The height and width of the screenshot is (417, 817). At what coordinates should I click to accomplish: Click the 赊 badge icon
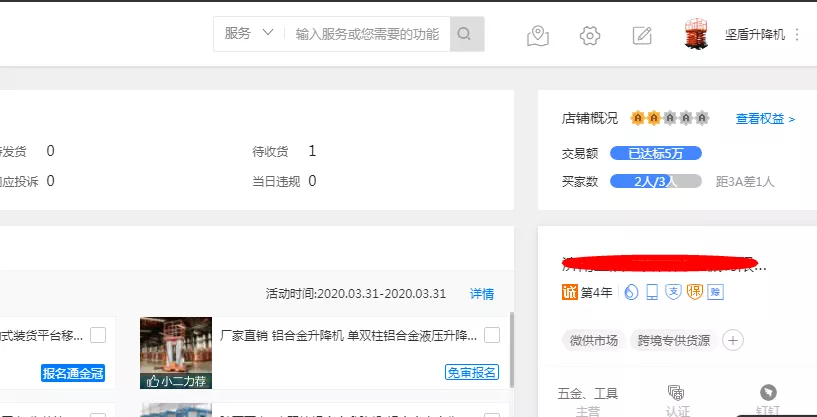[x=716, y=292]
